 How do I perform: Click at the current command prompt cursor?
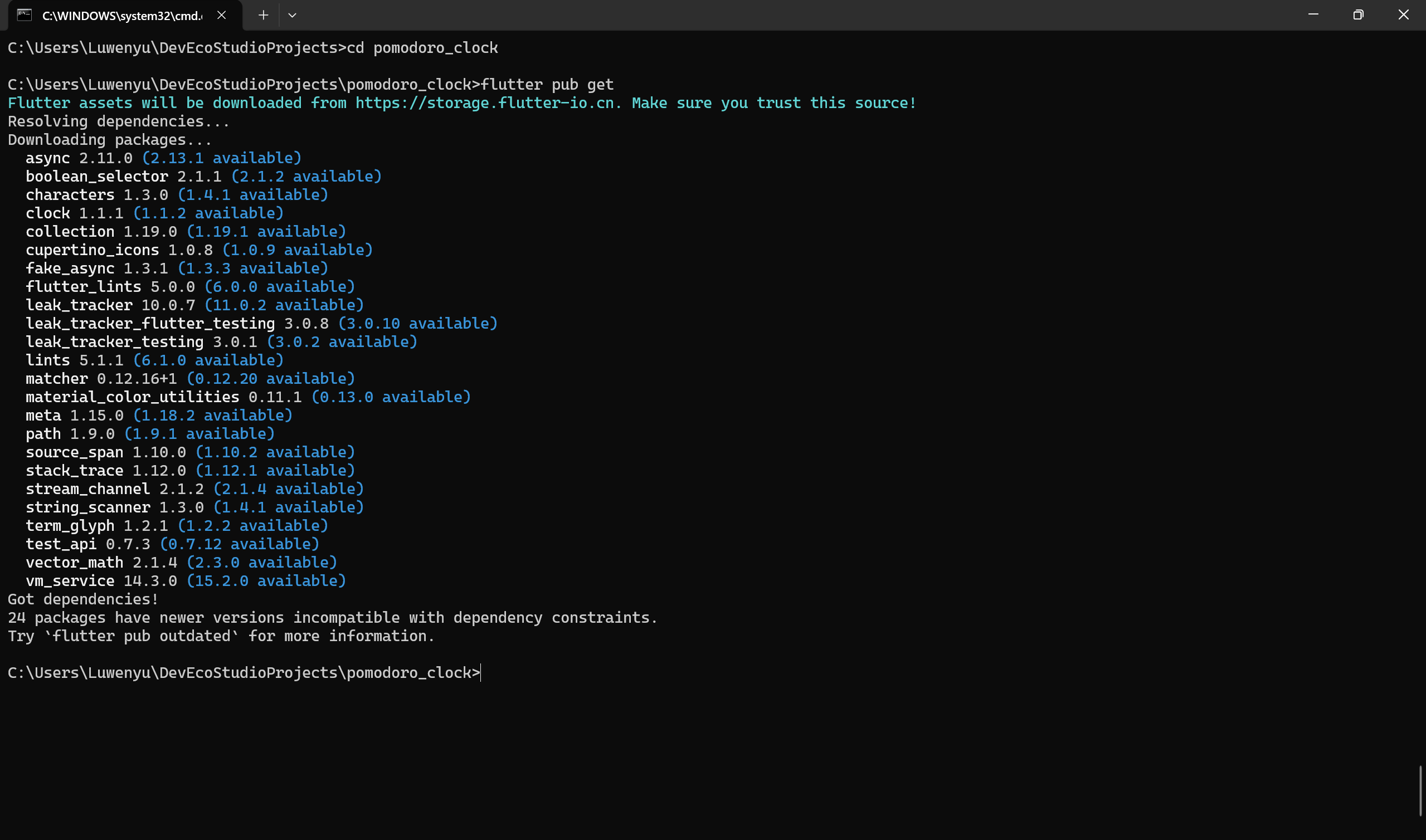coord(480,672)
